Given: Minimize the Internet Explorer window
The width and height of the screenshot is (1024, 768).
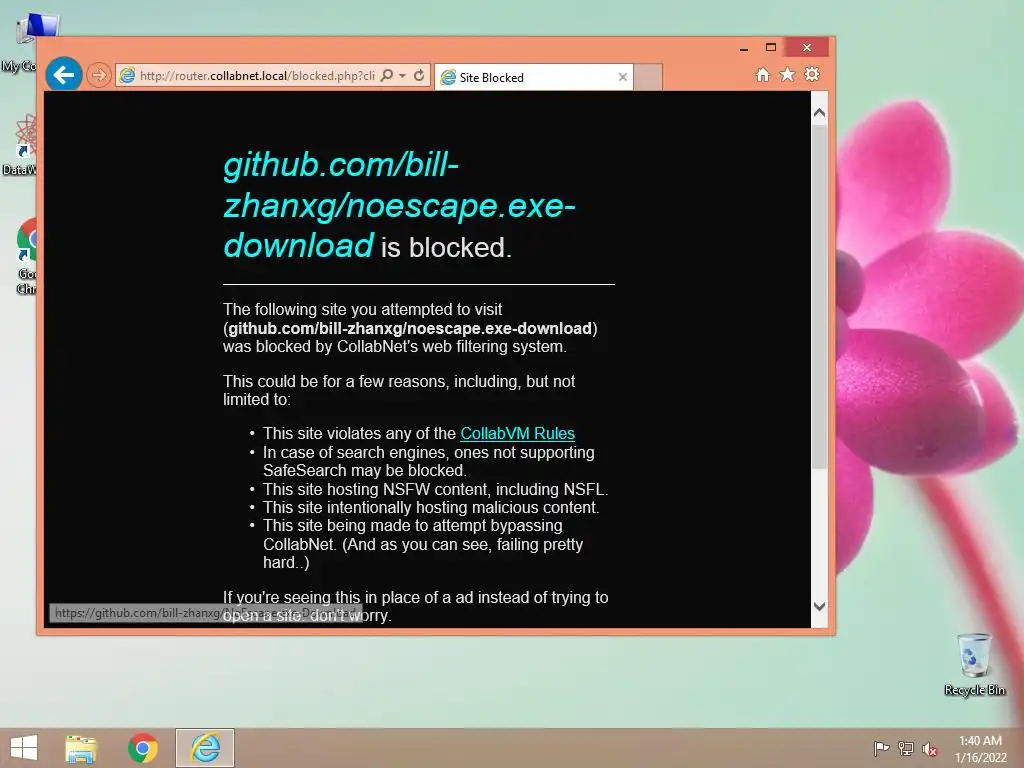Looking at the screenshot, I should coord(744,48).
